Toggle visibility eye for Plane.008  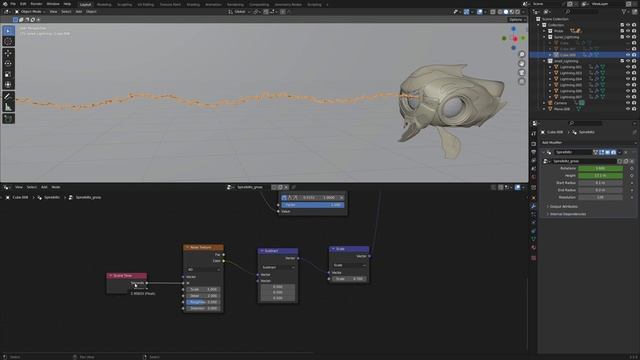tap(628, 109)
